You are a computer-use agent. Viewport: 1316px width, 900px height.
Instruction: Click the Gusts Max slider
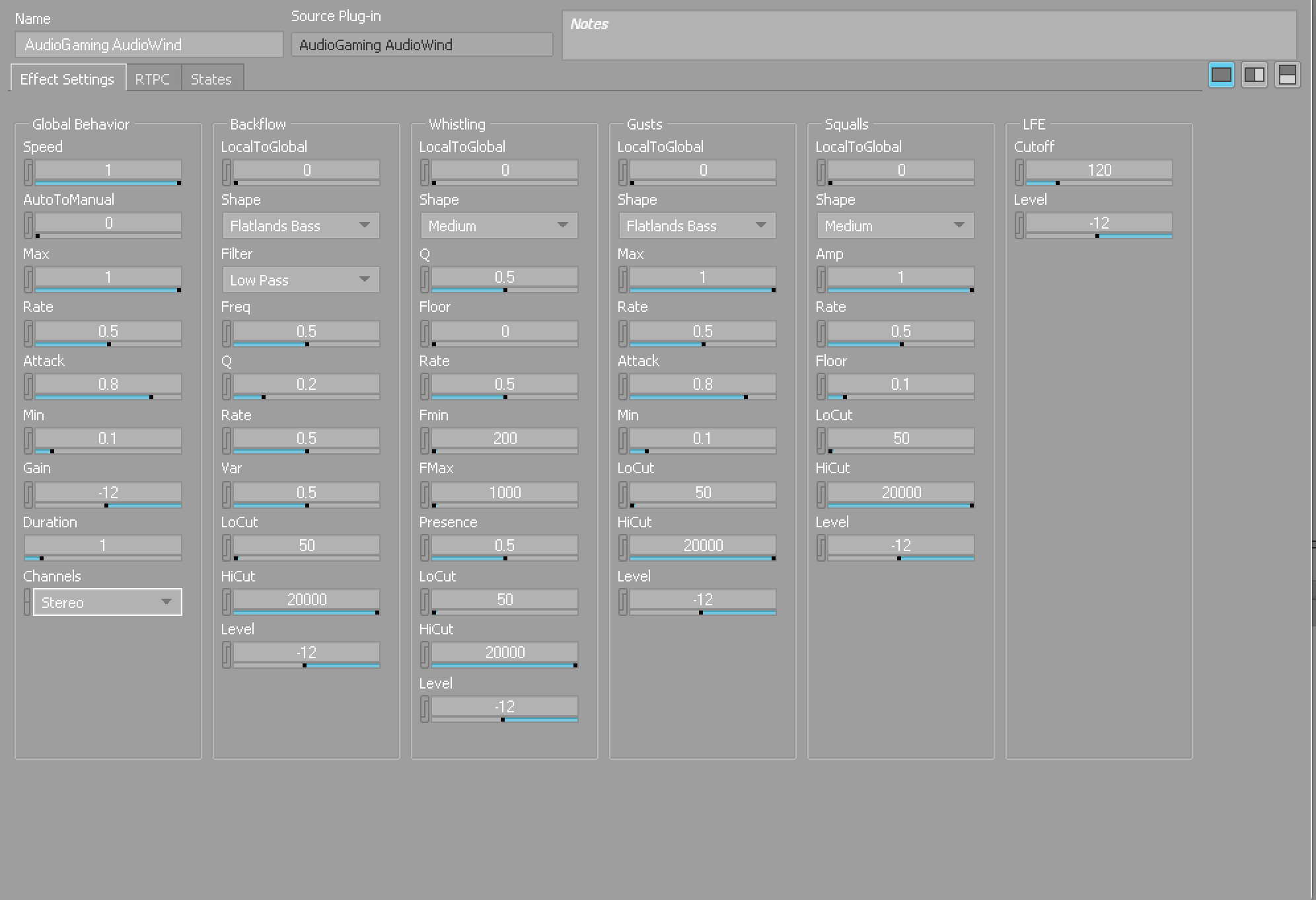pyautogui.click(x=703, y=279)
